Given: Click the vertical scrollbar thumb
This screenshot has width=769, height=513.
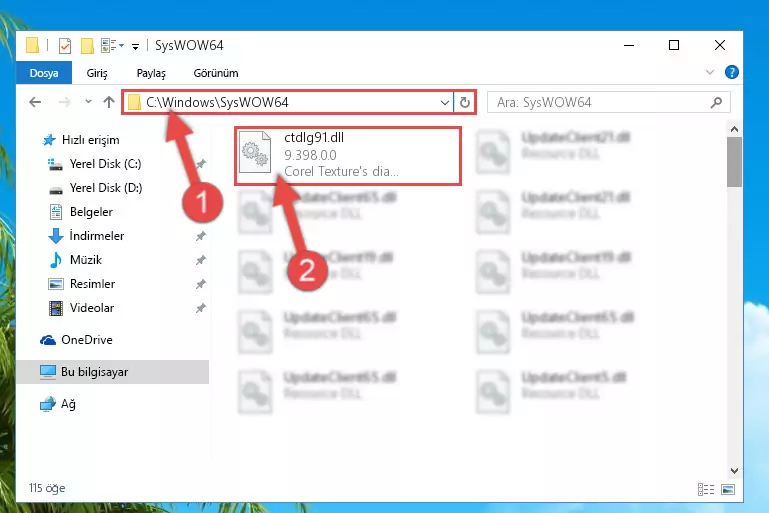Looking at the screenshot, I should 734,162.
